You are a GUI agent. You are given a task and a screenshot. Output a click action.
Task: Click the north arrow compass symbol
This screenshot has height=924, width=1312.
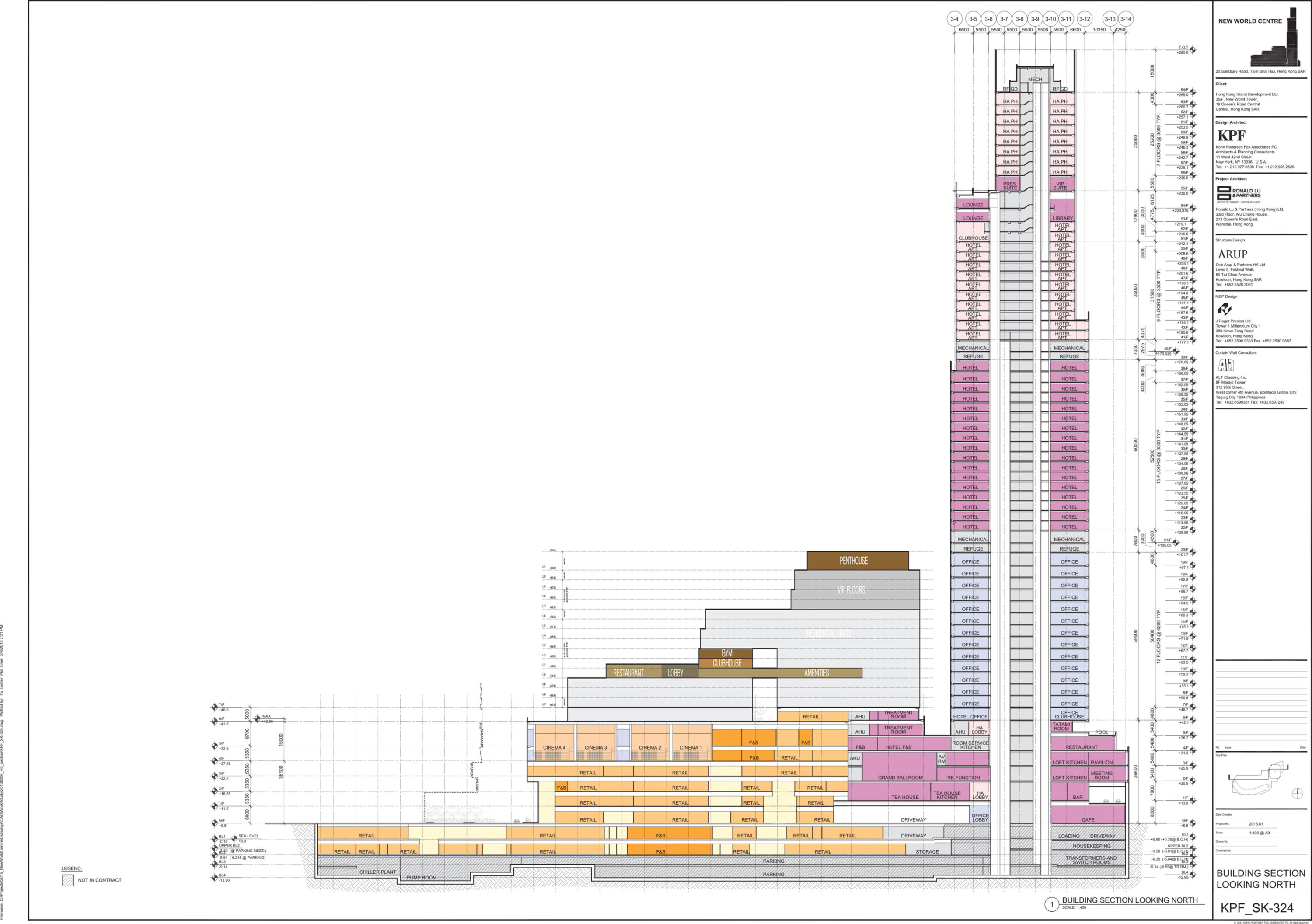(x=1297, y=793)
